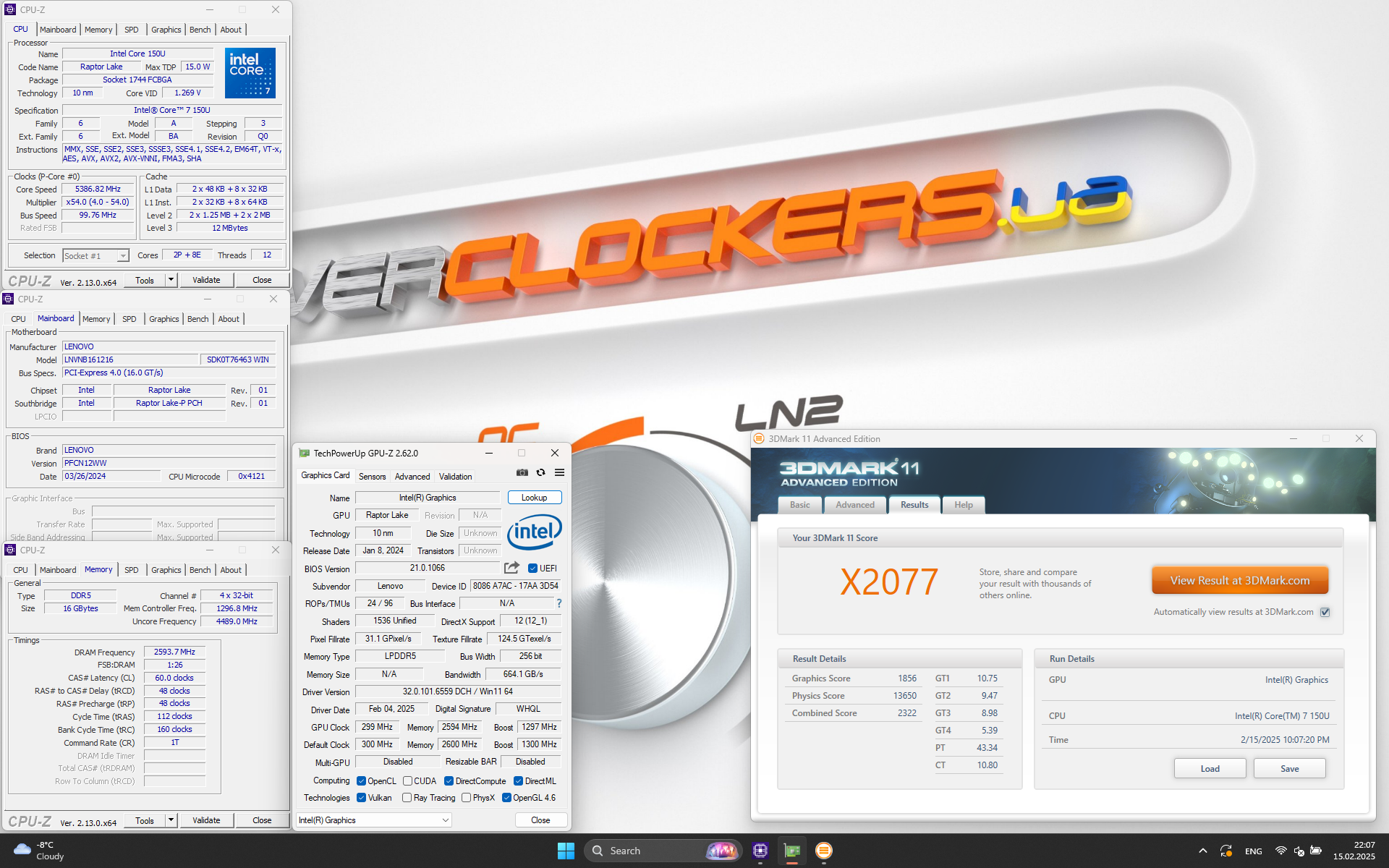The width and height of the screenshot is (1389, 868).
Task: Click the sync/update tray icon
Action: coord(1226,851)
